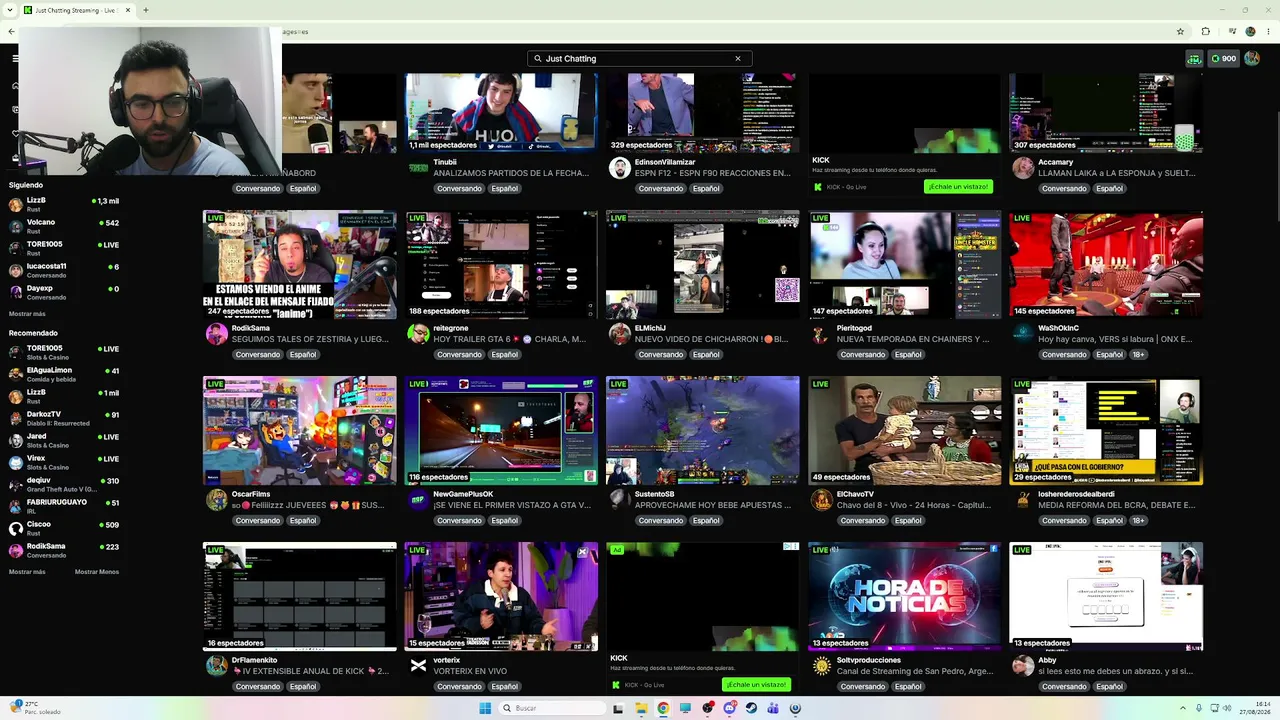
Task: Bookmark this page with the star icon
Action: coord(1180,31)
